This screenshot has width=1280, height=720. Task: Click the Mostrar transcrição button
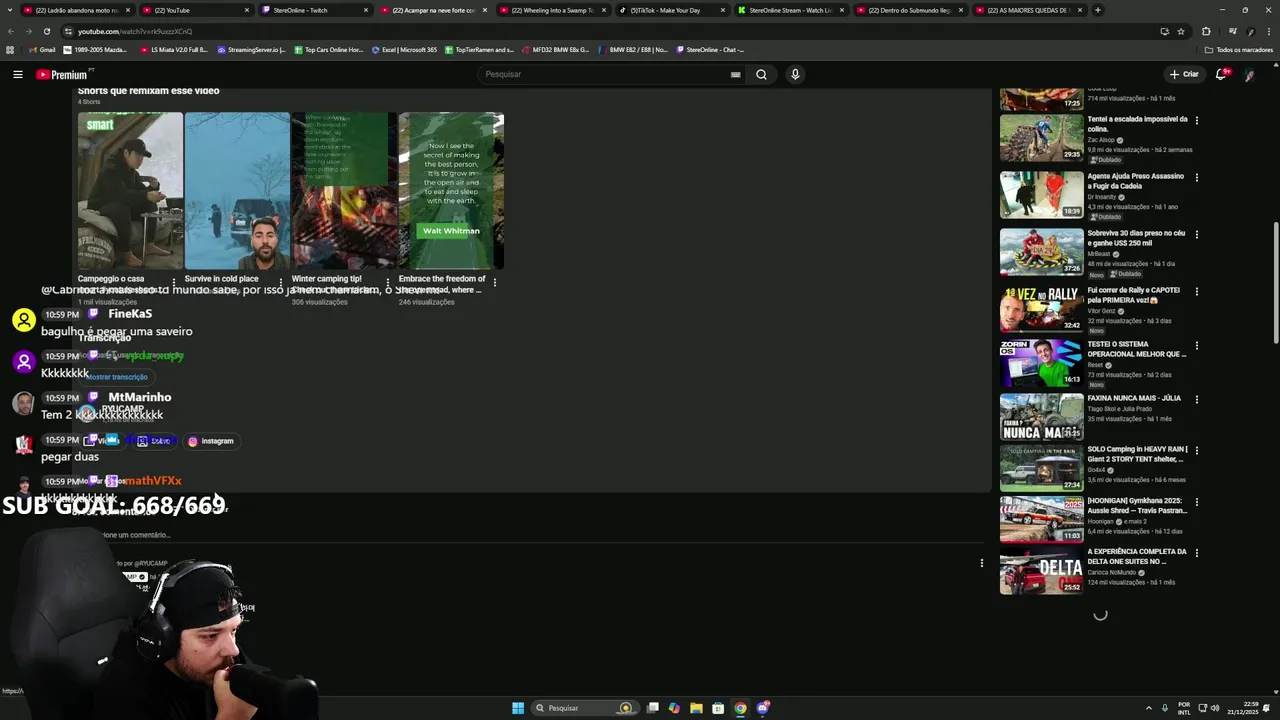click(x=117, y=377)
